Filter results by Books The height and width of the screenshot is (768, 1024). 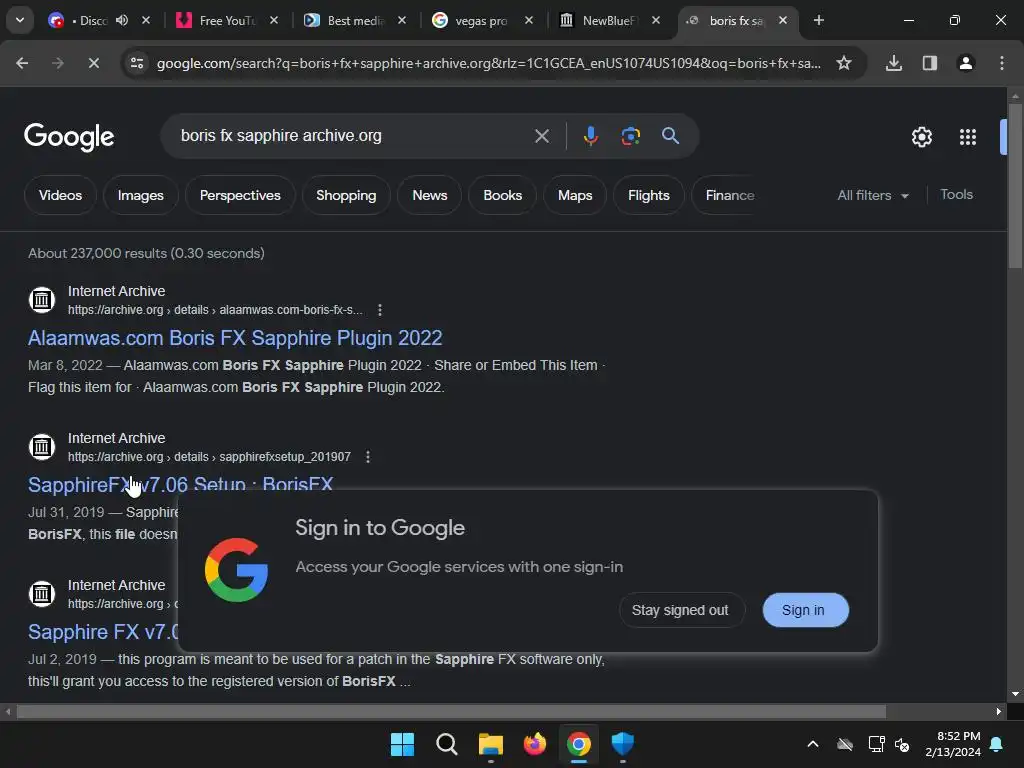(502, 195)
